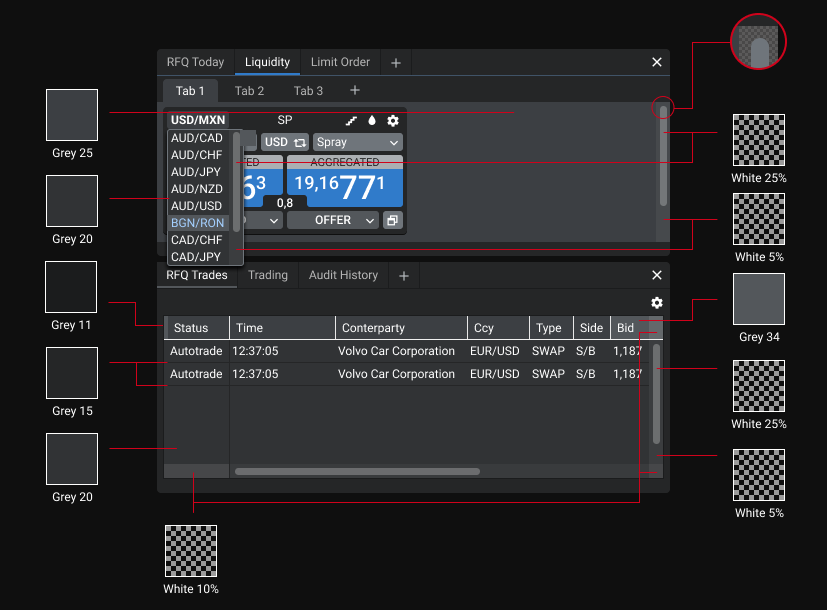This screenshot has height=610, width=827.
Task: Open the USD/MXN tile settings gear
Action: (x=392, y=121)
